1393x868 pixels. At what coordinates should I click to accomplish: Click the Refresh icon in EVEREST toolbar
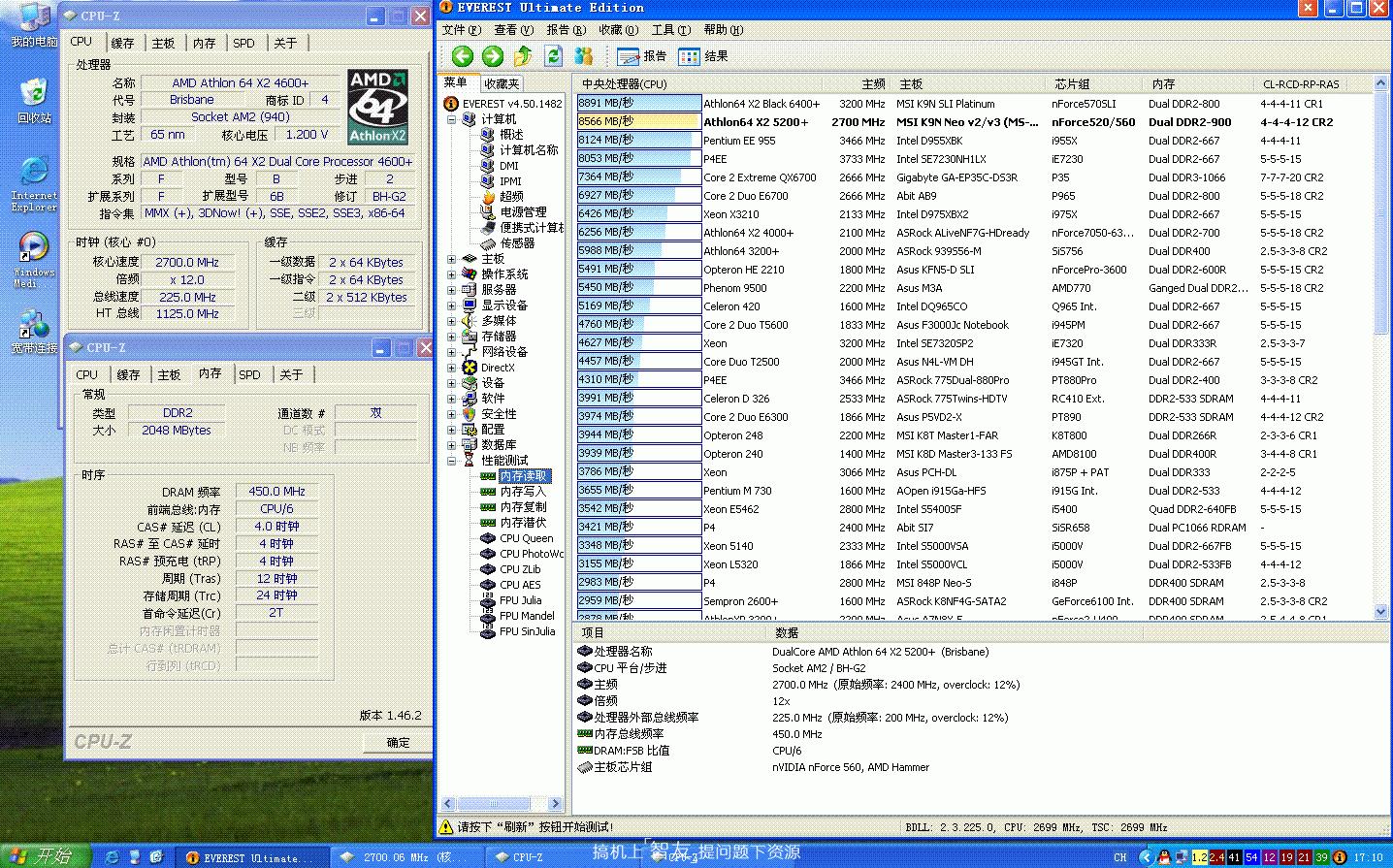point(553,56)
